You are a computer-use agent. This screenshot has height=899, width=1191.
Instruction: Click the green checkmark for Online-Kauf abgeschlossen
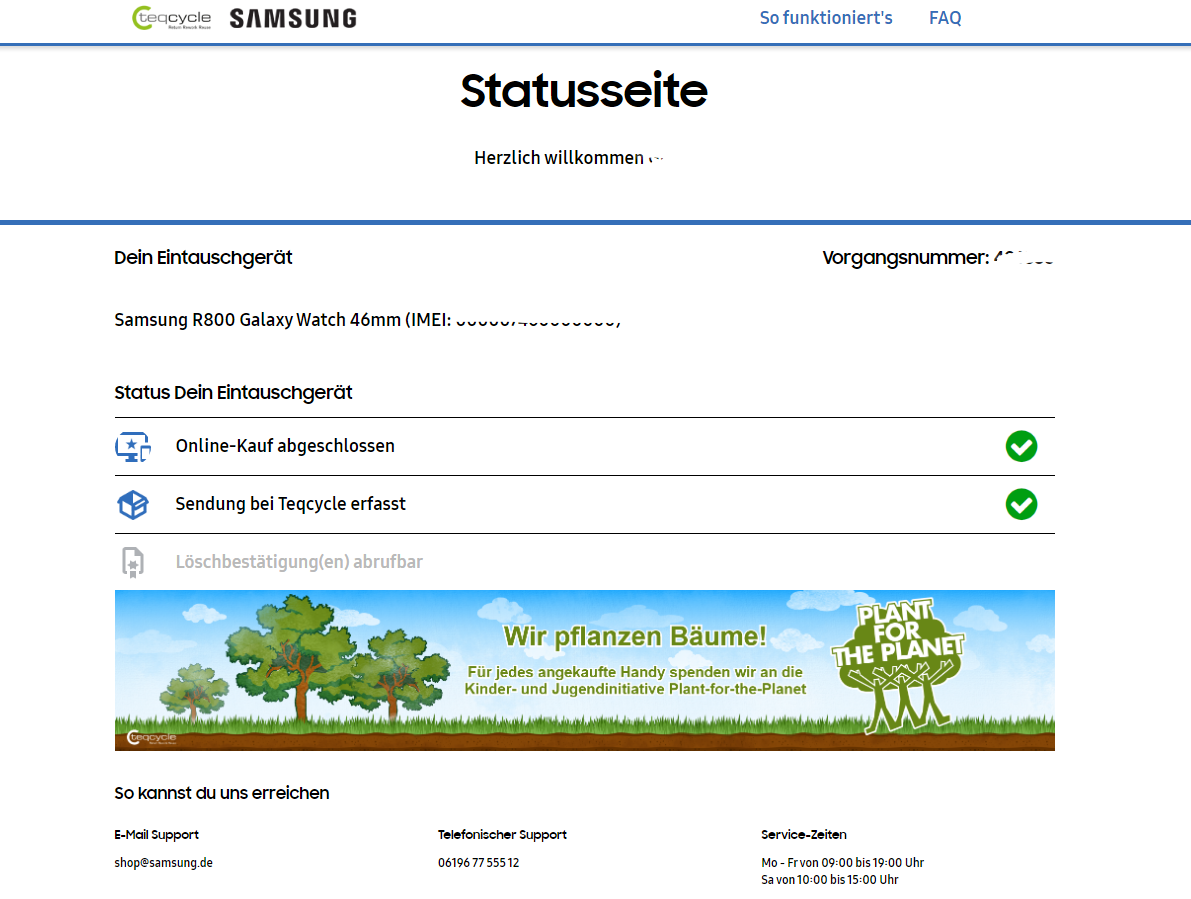[x=1021, y=447]
